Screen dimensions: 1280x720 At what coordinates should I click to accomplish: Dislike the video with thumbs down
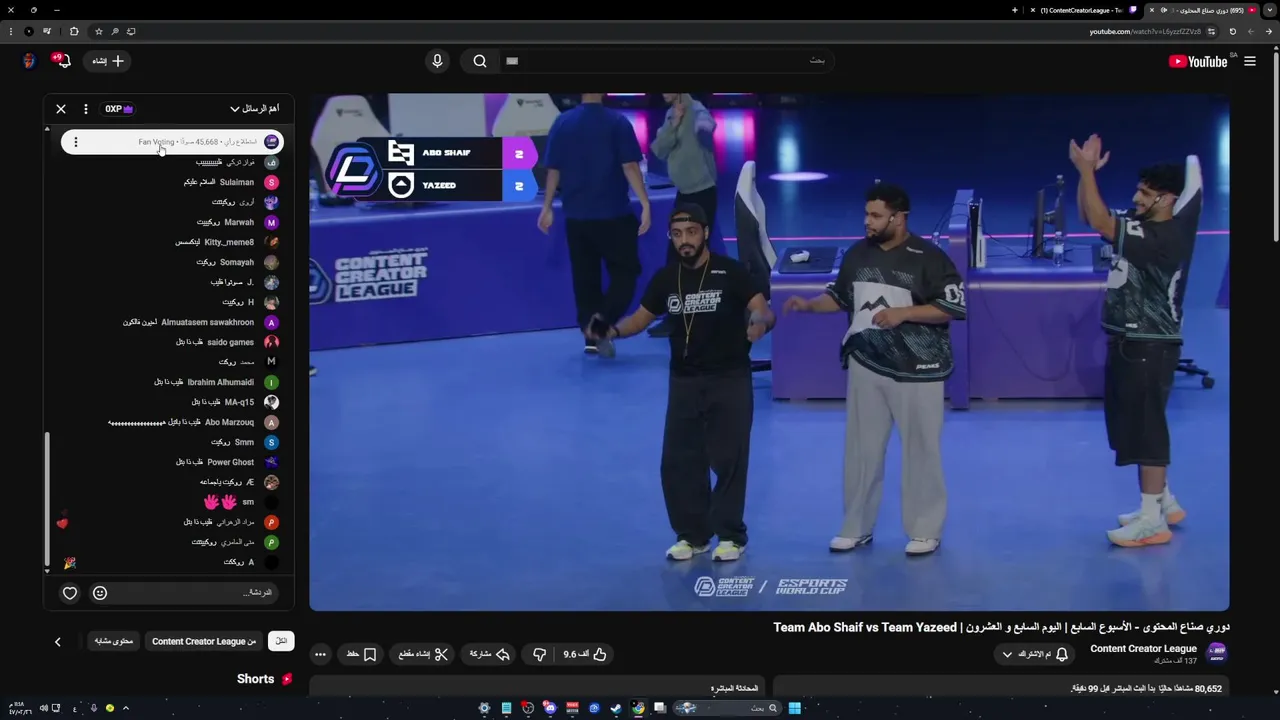[539, 654]
